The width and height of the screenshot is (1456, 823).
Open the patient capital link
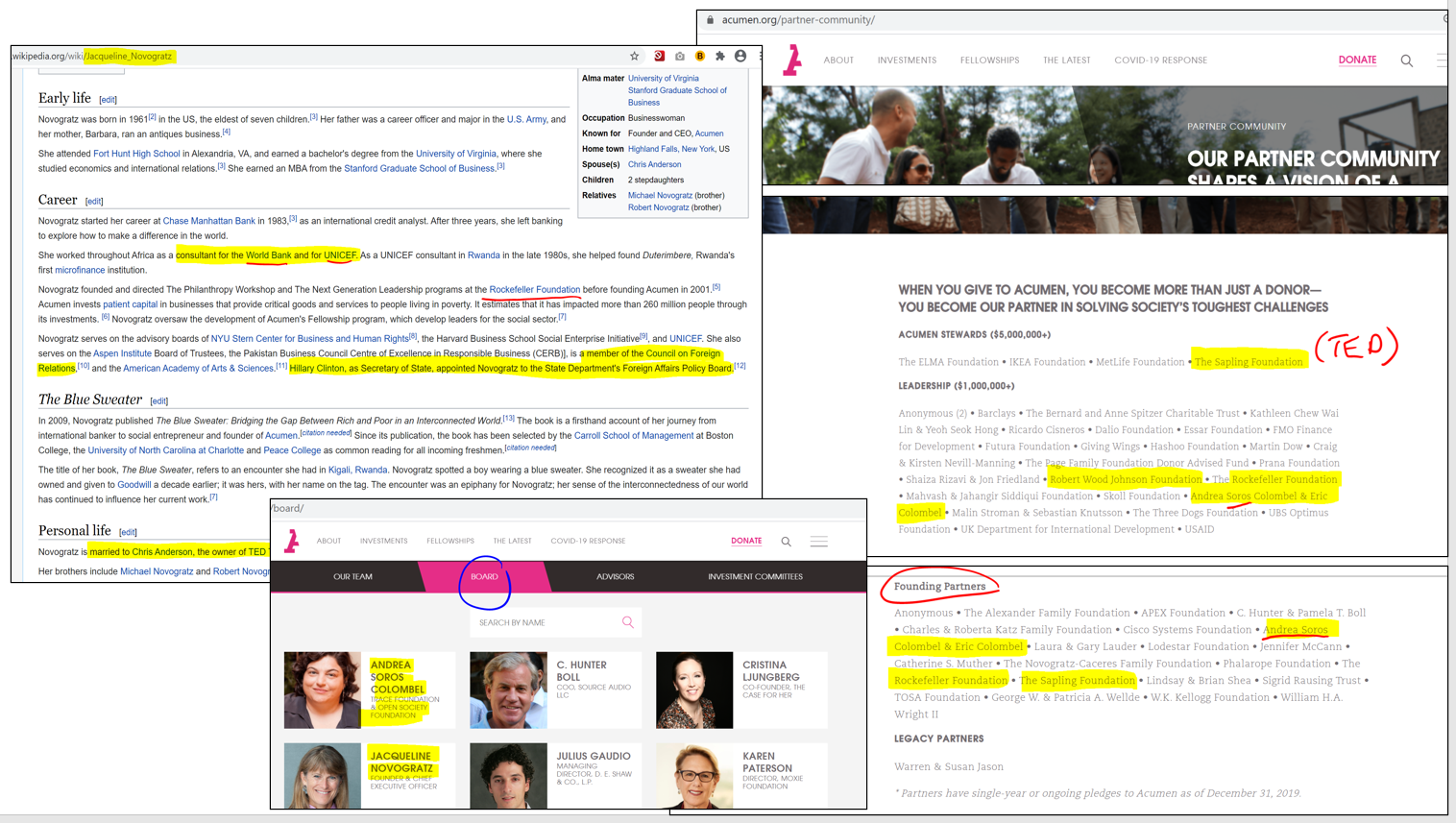pos(130,304)
